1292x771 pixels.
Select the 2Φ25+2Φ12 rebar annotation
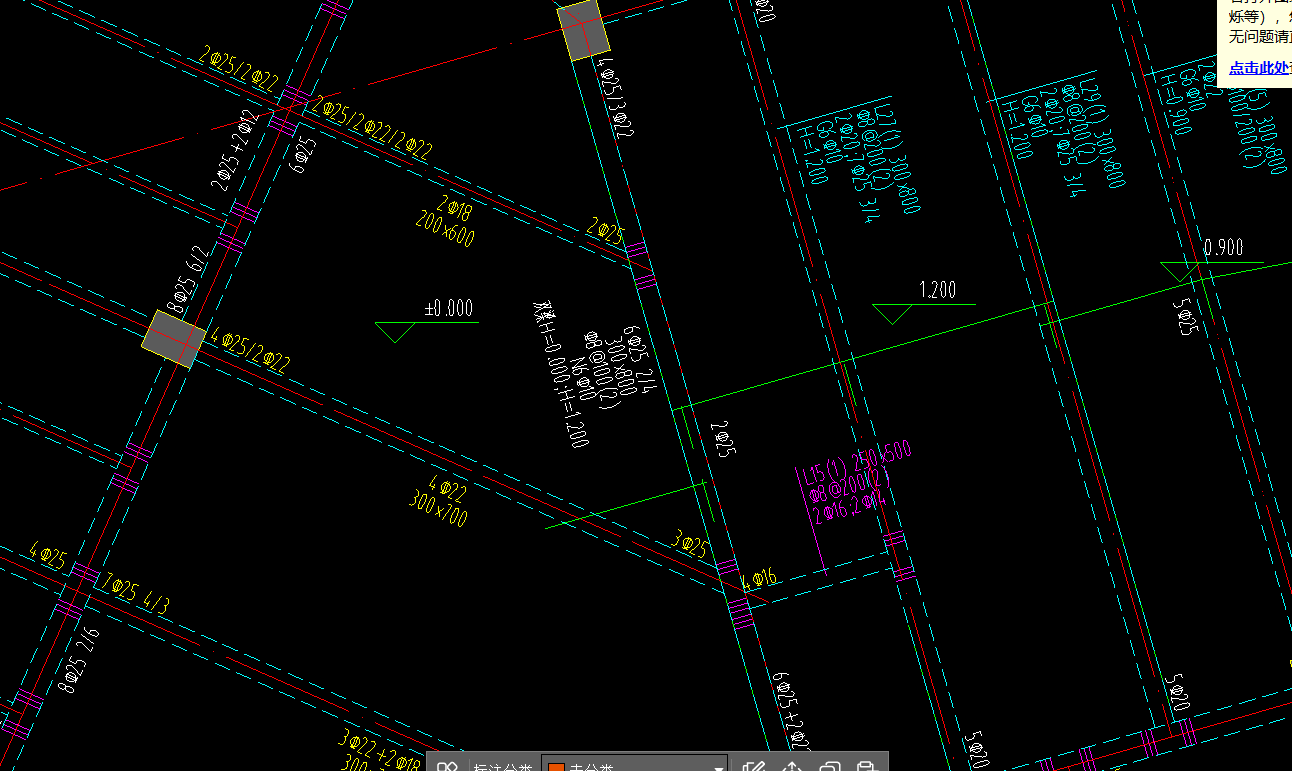tap(236, 151)
